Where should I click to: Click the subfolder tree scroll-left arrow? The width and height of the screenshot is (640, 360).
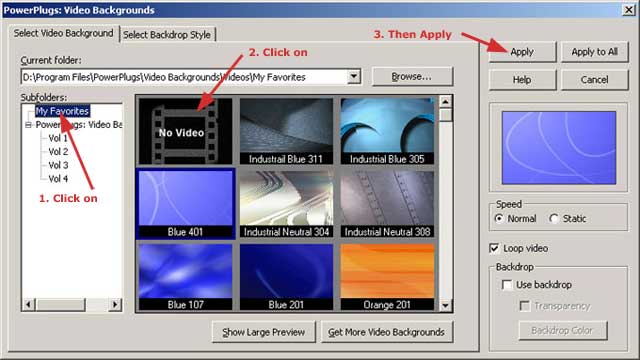(x=29, y=304)
